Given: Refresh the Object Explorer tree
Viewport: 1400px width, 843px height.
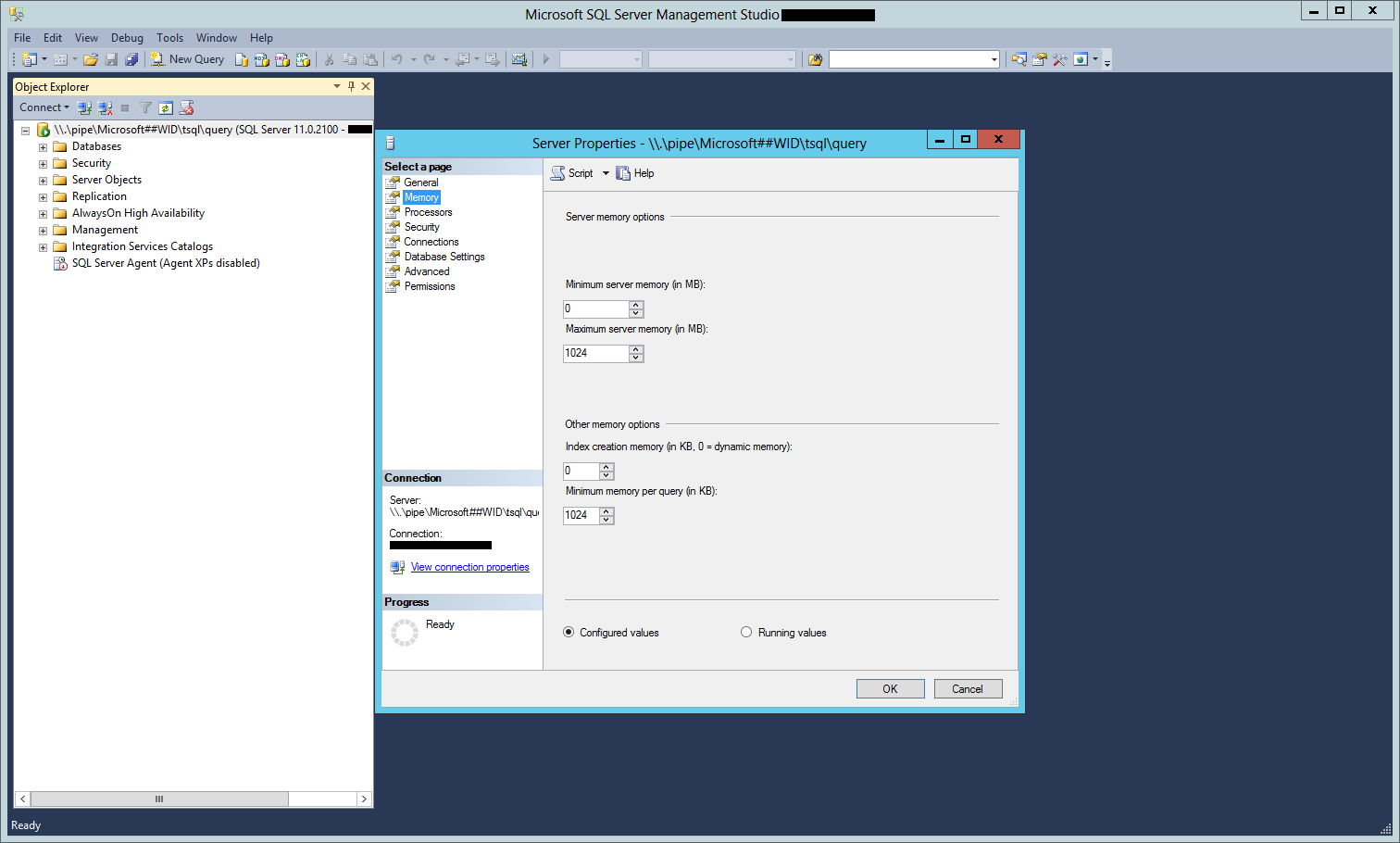Looking at the screenshot, I should coord(166,107).
